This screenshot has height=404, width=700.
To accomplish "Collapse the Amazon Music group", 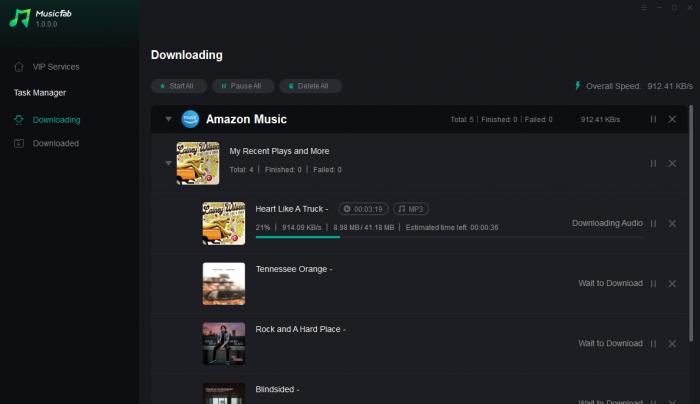I will pos(168,119).
